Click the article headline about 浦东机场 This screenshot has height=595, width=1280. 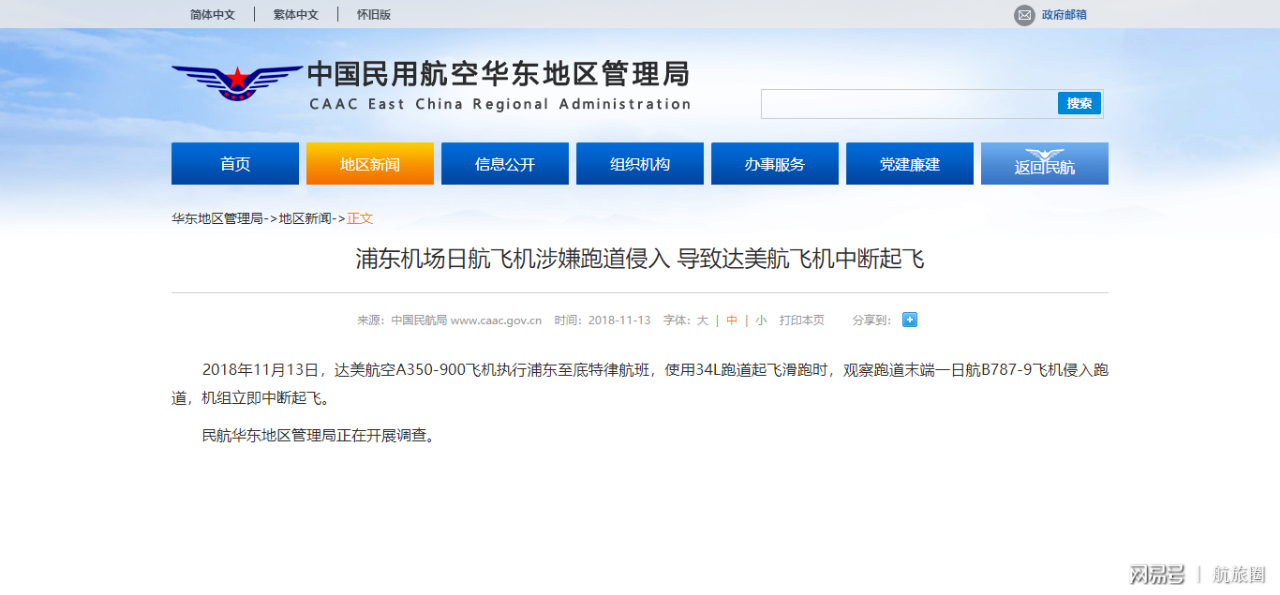[640, 260]
